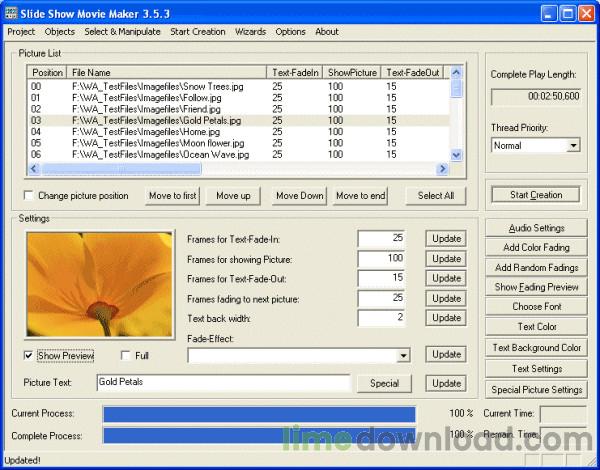Image resolution: width=600 pixels, height=470 pixels.
Task: Open Text Background Color picker
Action: click(x=536, y=348)
